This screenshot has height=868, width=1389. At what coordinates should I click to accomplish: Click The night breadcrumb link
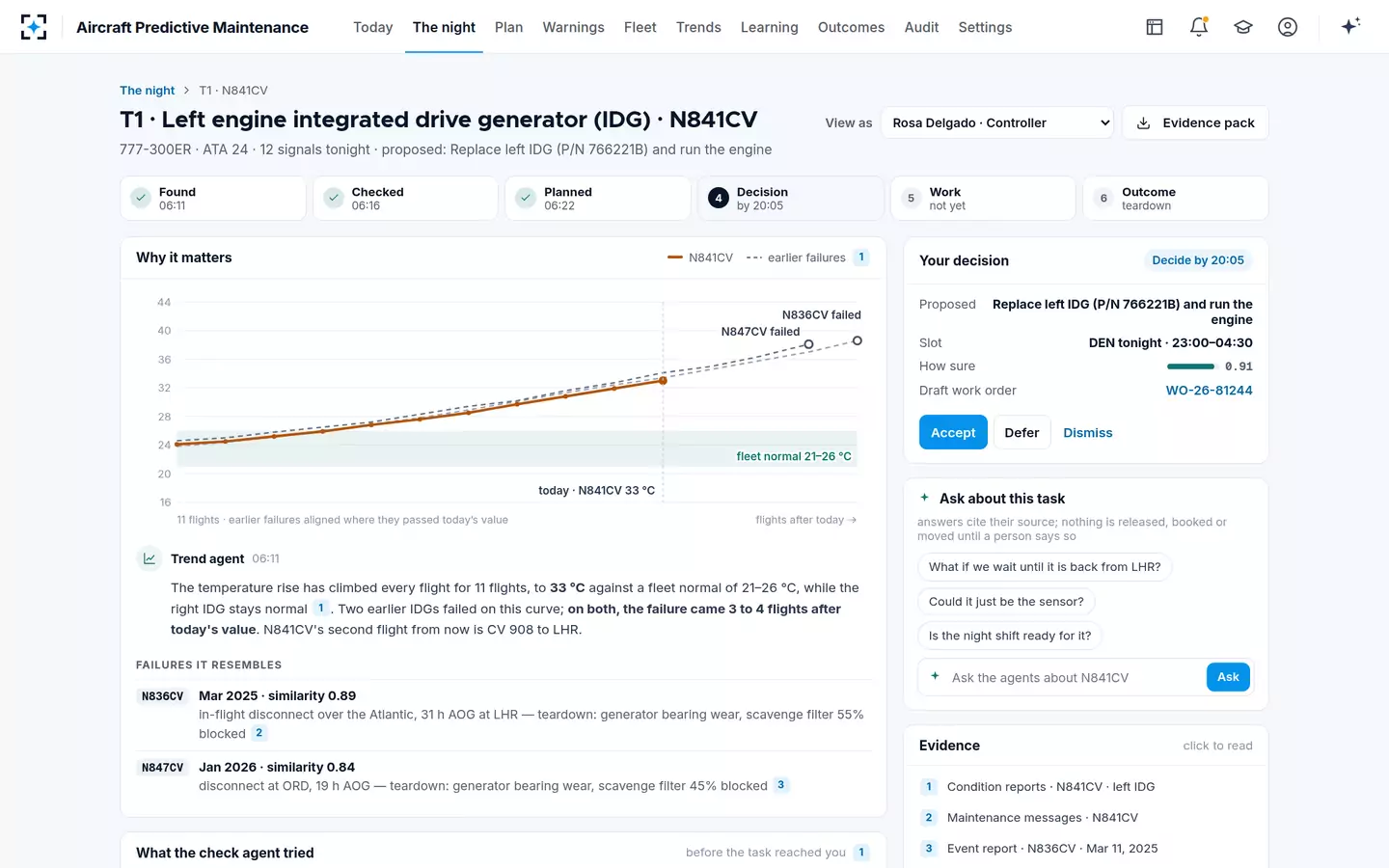click(147, 91)
